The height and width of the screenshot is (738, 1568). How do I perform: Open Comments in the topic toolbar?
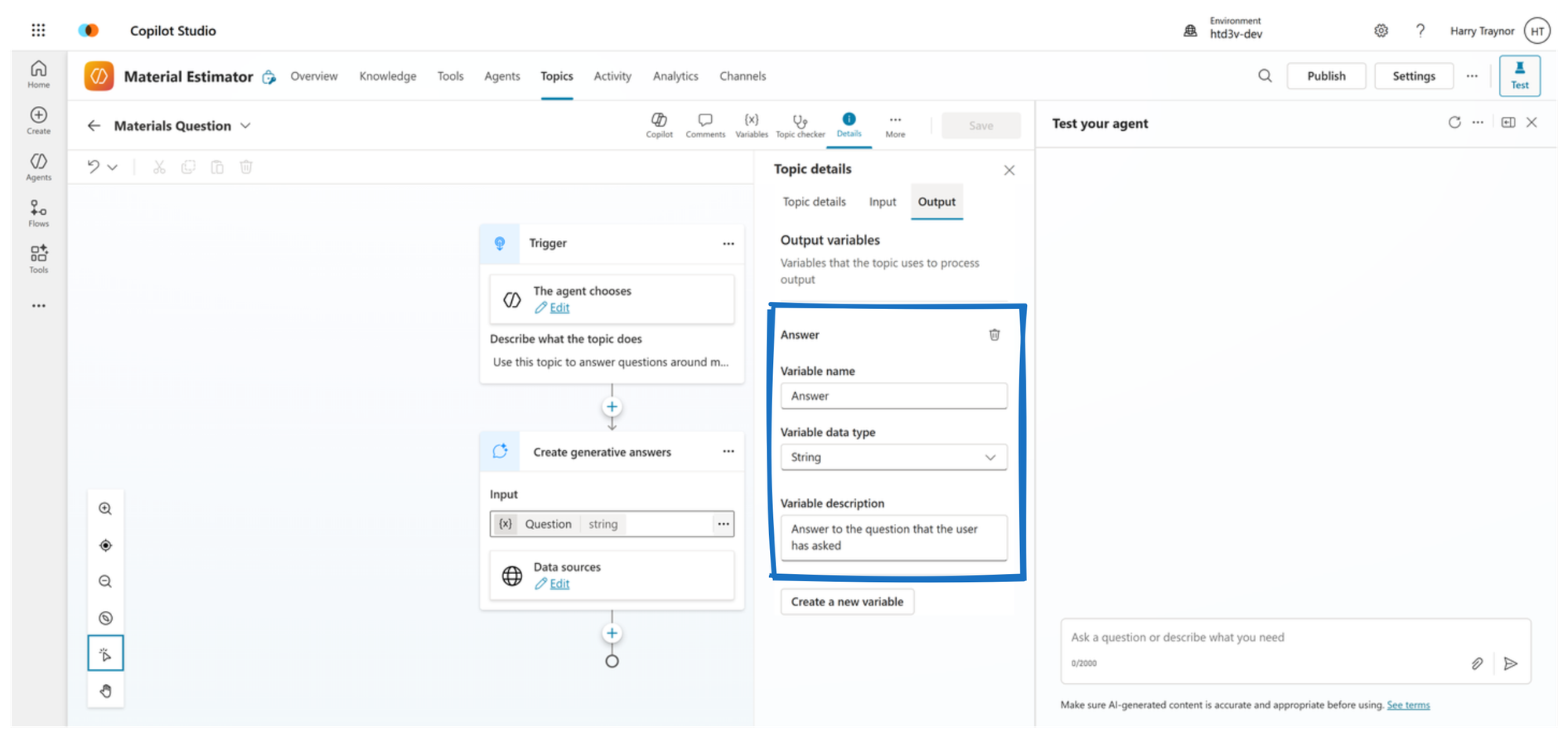point(706,125)
